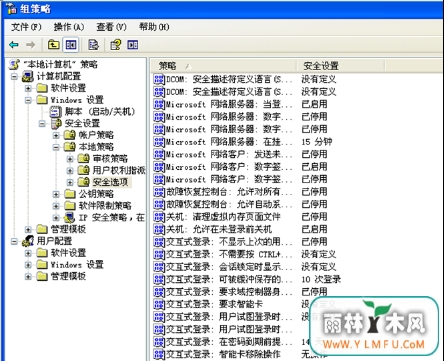Select the 脚本 (启动/关机) scripts icon
This screenshot has height=361, width=444.
[55, 112]
